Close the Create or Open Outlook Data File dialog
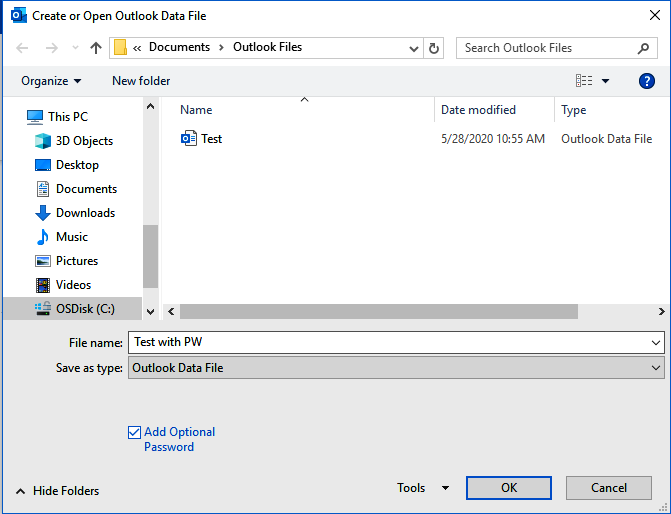The image size is (671, 514). pyautogui.click(x=655, y=15)
